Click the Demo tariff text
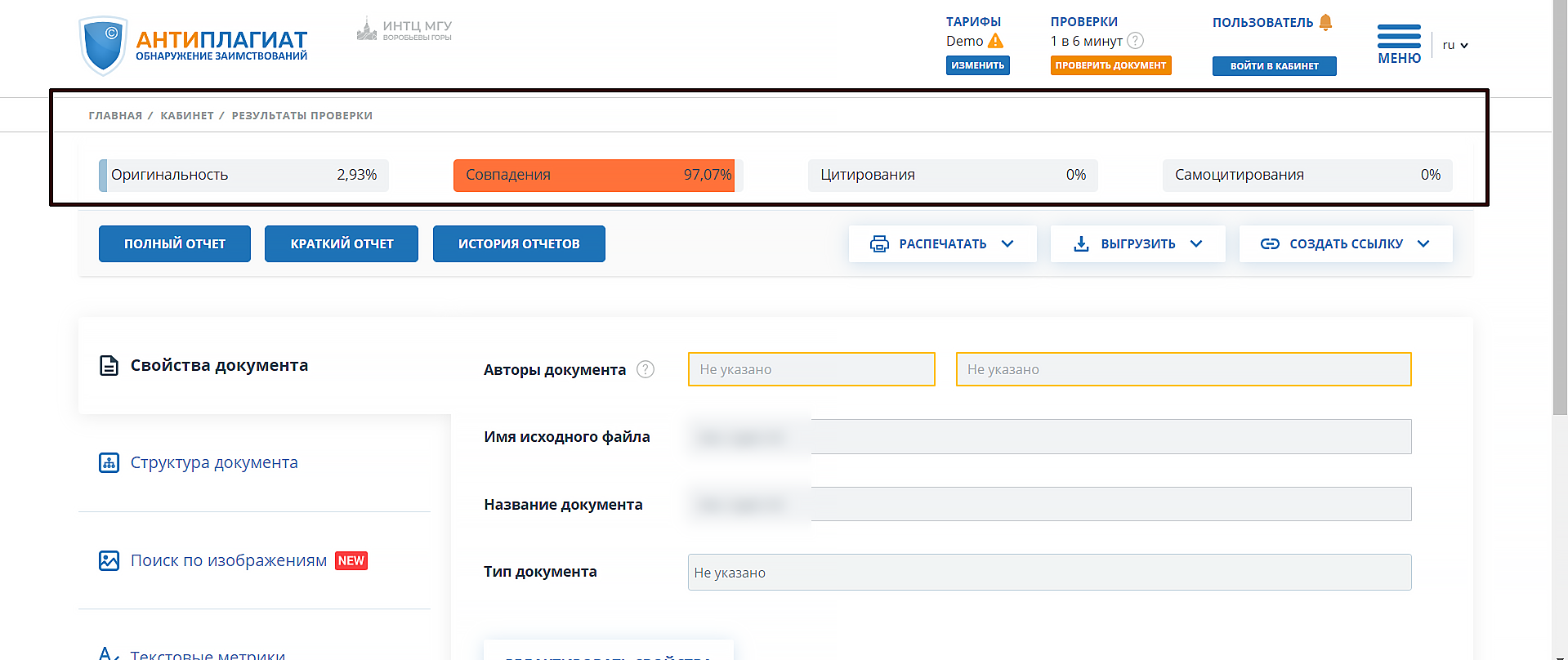The image size is (1568, 660). click(x=964, y=41)
